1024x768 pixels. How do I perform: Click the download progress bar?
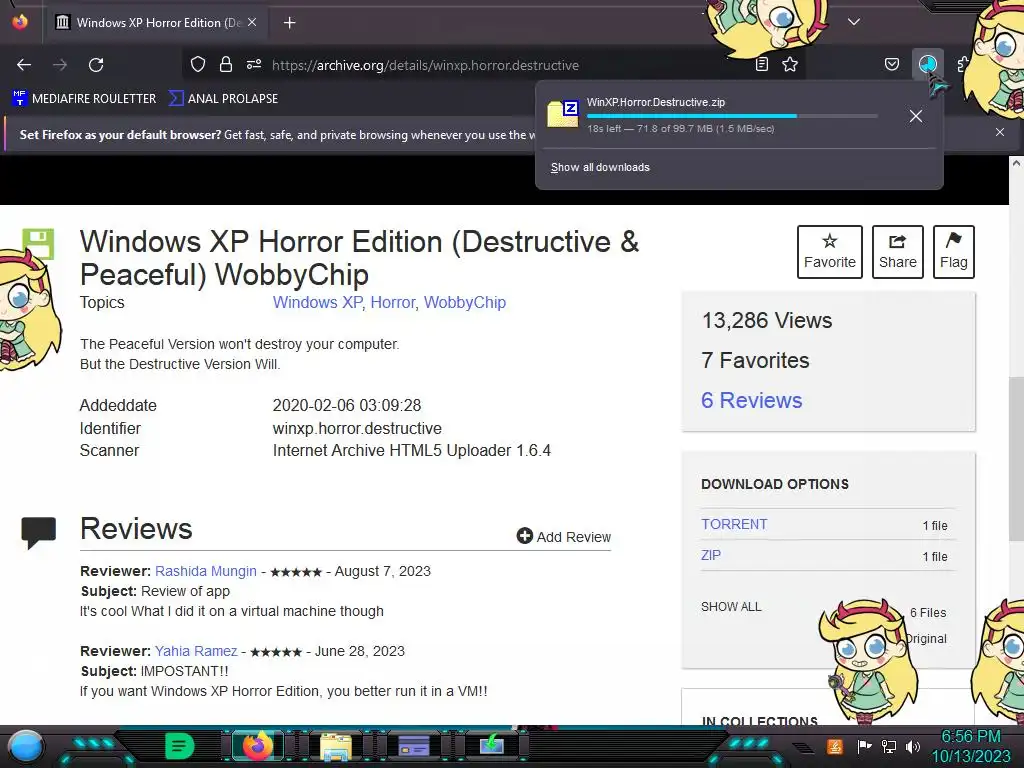(732, 116)
